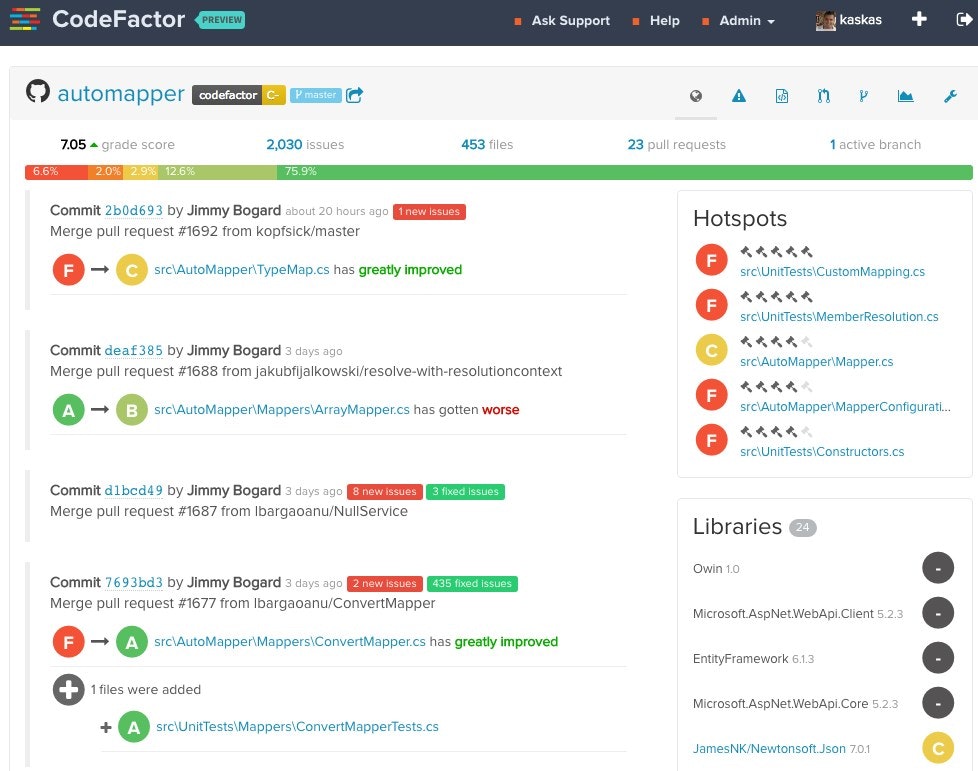Screen dimensions: 978x771
Task: Open the issues warning triangle icon
Action: click(x=738, y=95)
